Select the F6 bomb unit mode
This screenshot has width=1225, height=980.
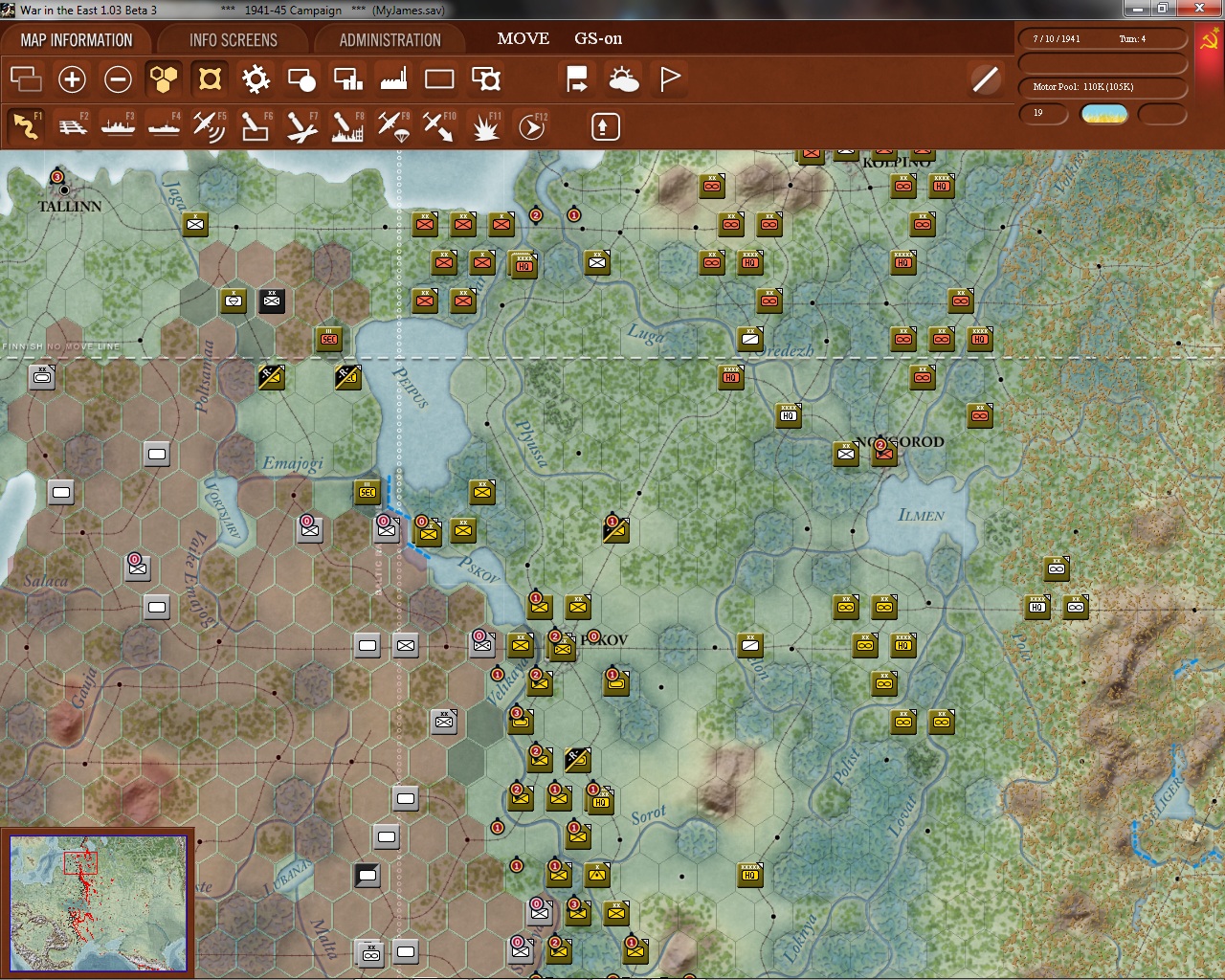tap(256, 126)
